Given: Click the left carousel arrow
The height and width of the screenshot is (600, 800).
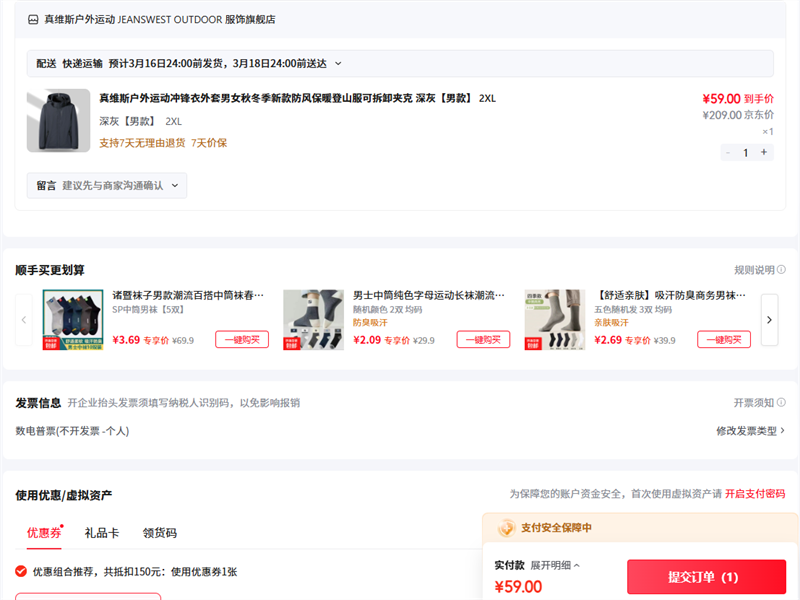Looking at the screenshot, I should [x=25, y=320].
